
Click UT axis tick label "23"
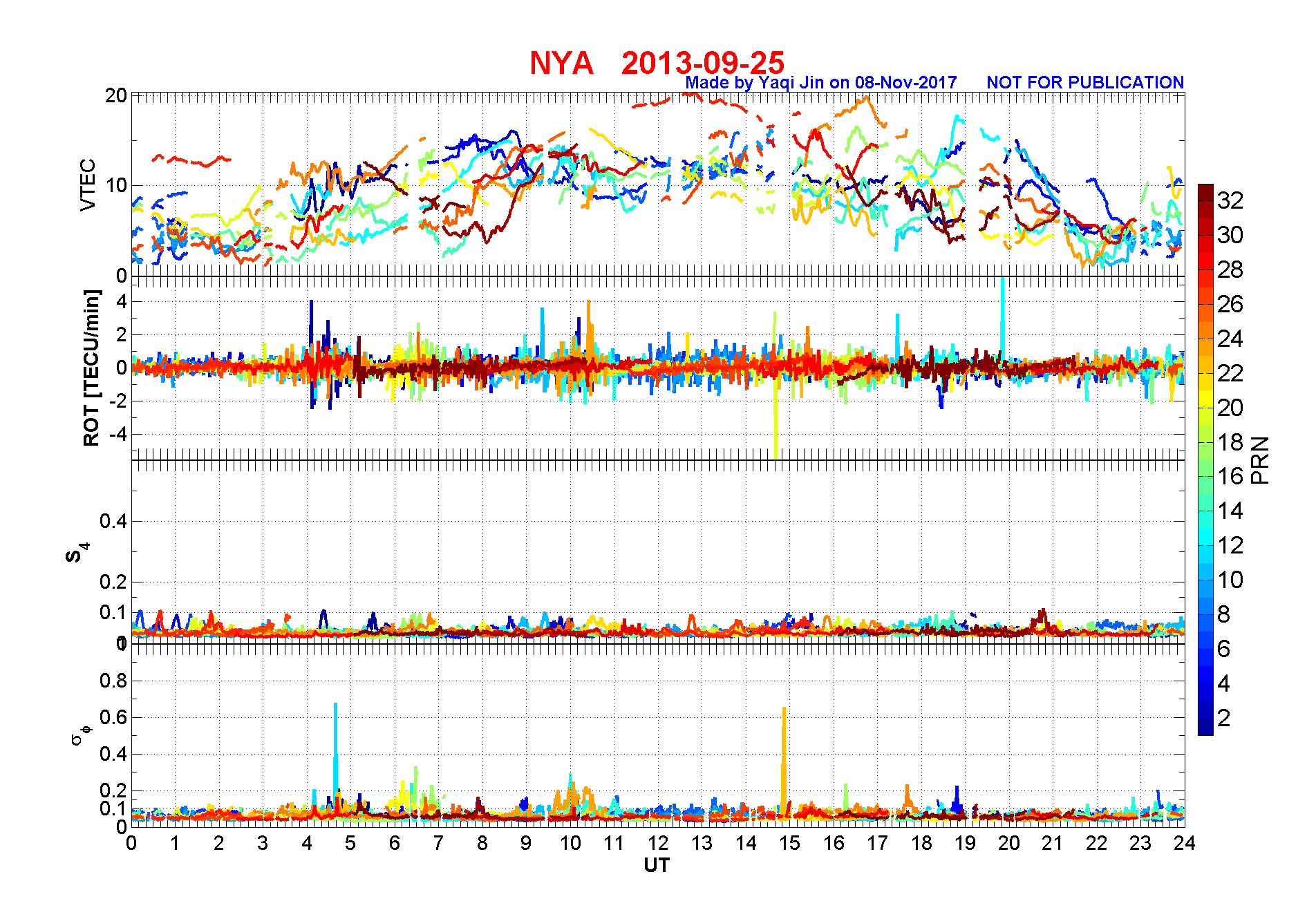coord(1140,843)
